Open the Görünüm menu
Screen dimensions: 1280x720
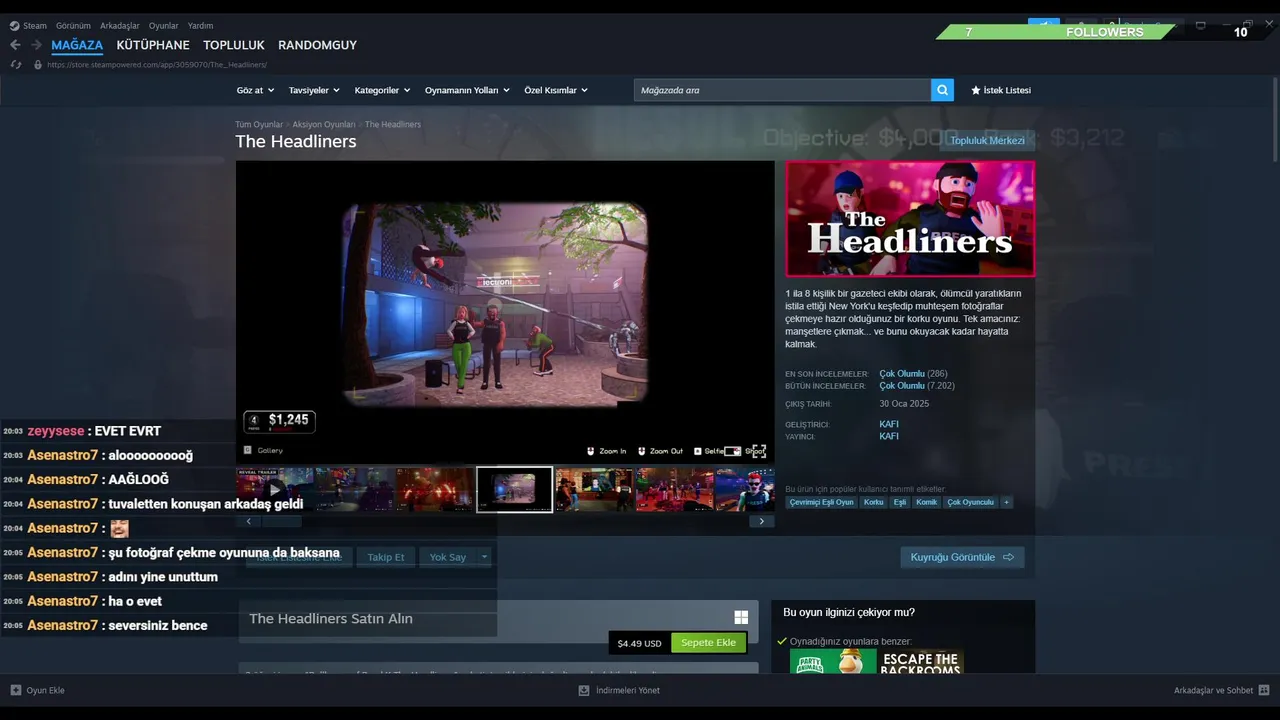click(x=73, y=26)
